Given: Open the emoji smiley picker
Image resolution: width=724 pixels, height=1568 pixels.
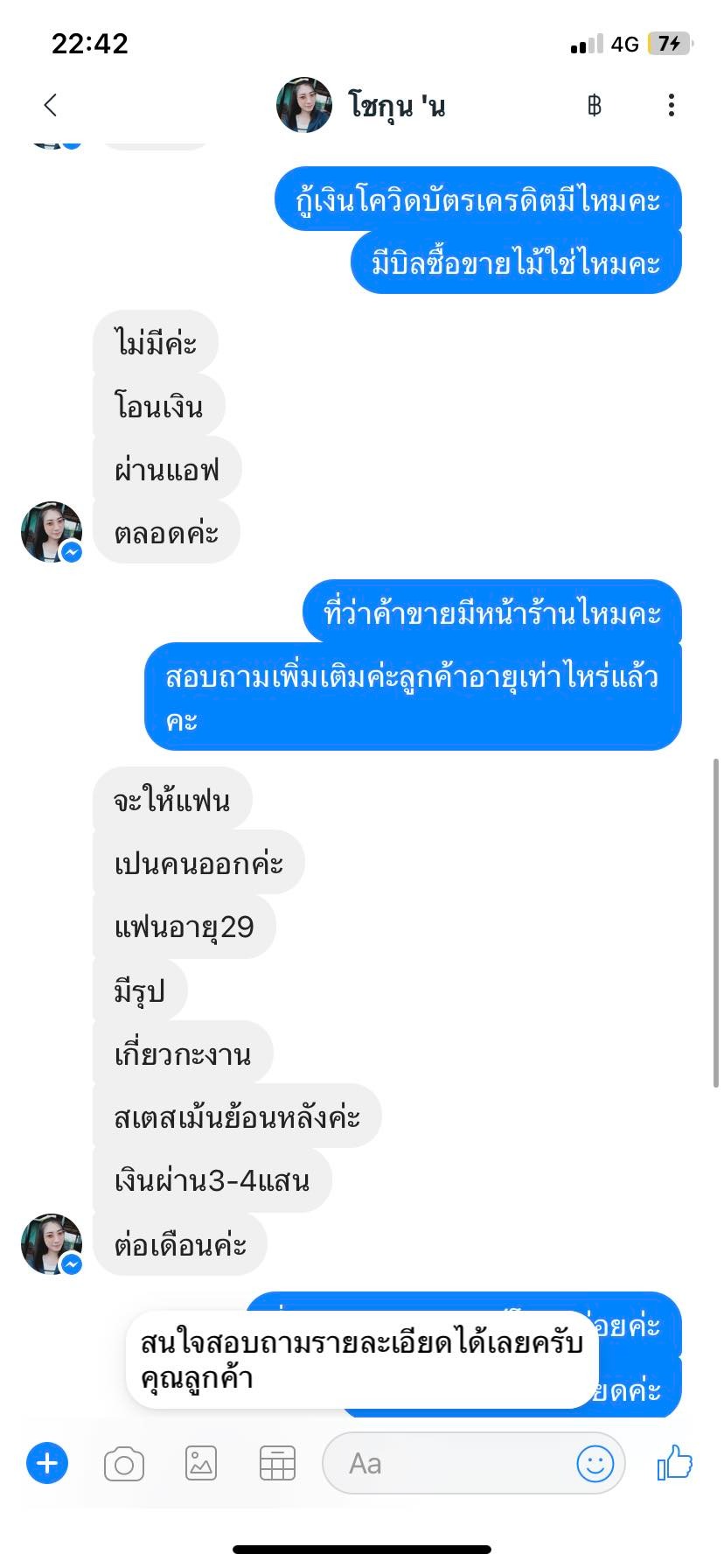Looking at the screenshot, I should pos(595,1463).
